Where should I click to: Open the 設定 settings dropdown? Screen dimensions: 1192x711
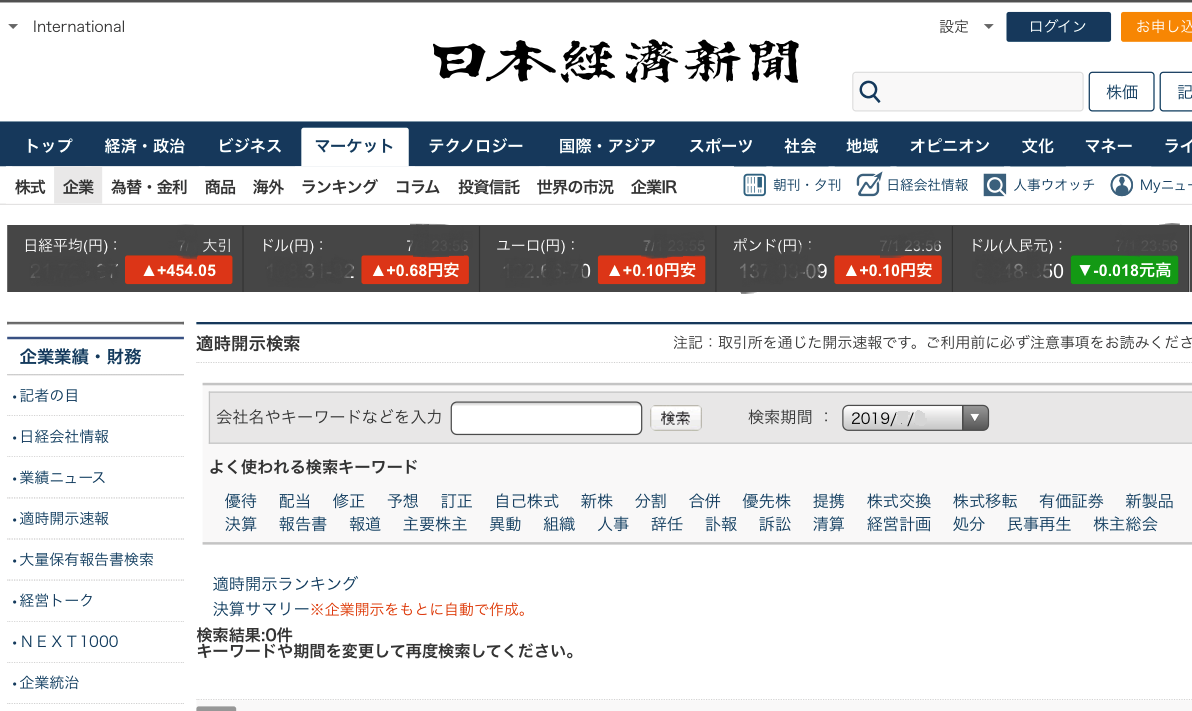click(966, 27)
